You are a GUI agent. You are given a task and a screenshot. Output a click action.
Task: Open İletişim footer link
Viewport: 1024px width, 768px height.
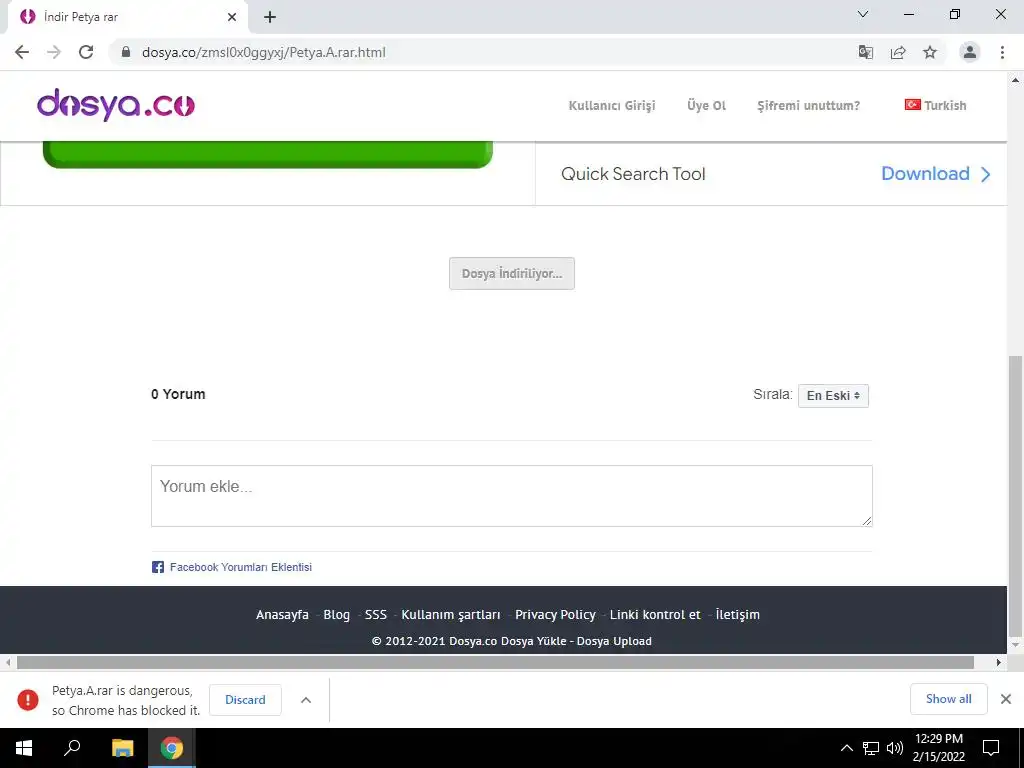pos(737,615)
